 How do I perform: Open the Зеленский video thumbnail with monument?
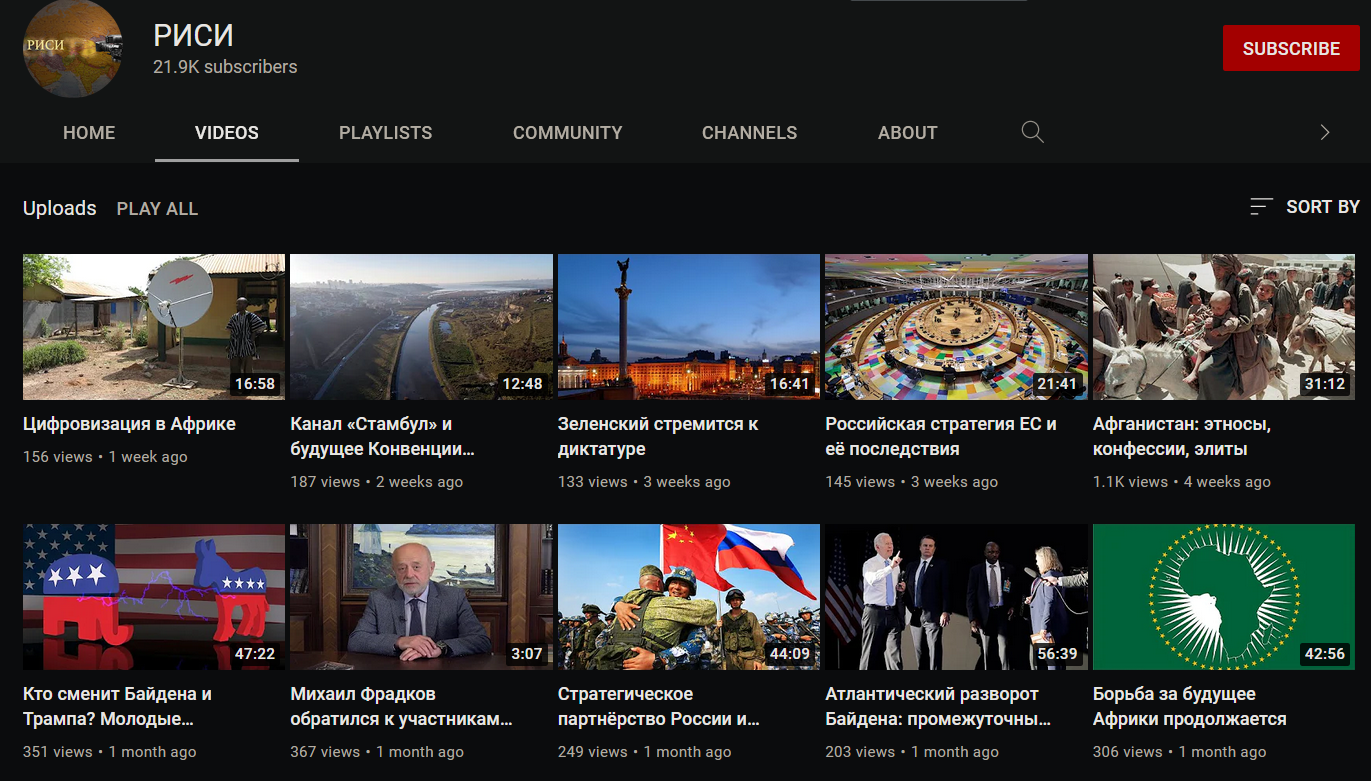tap(689, 327)
